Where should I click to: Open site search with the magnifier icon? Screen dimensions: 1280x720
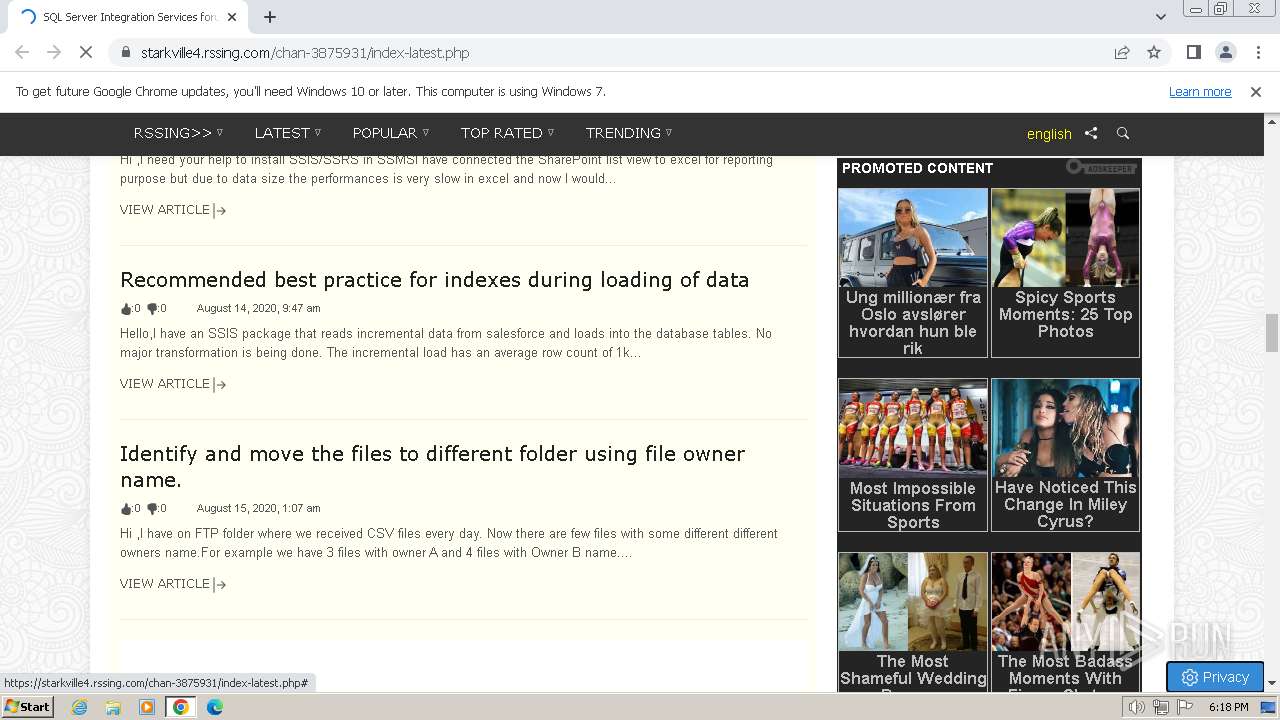(1123, 133)
